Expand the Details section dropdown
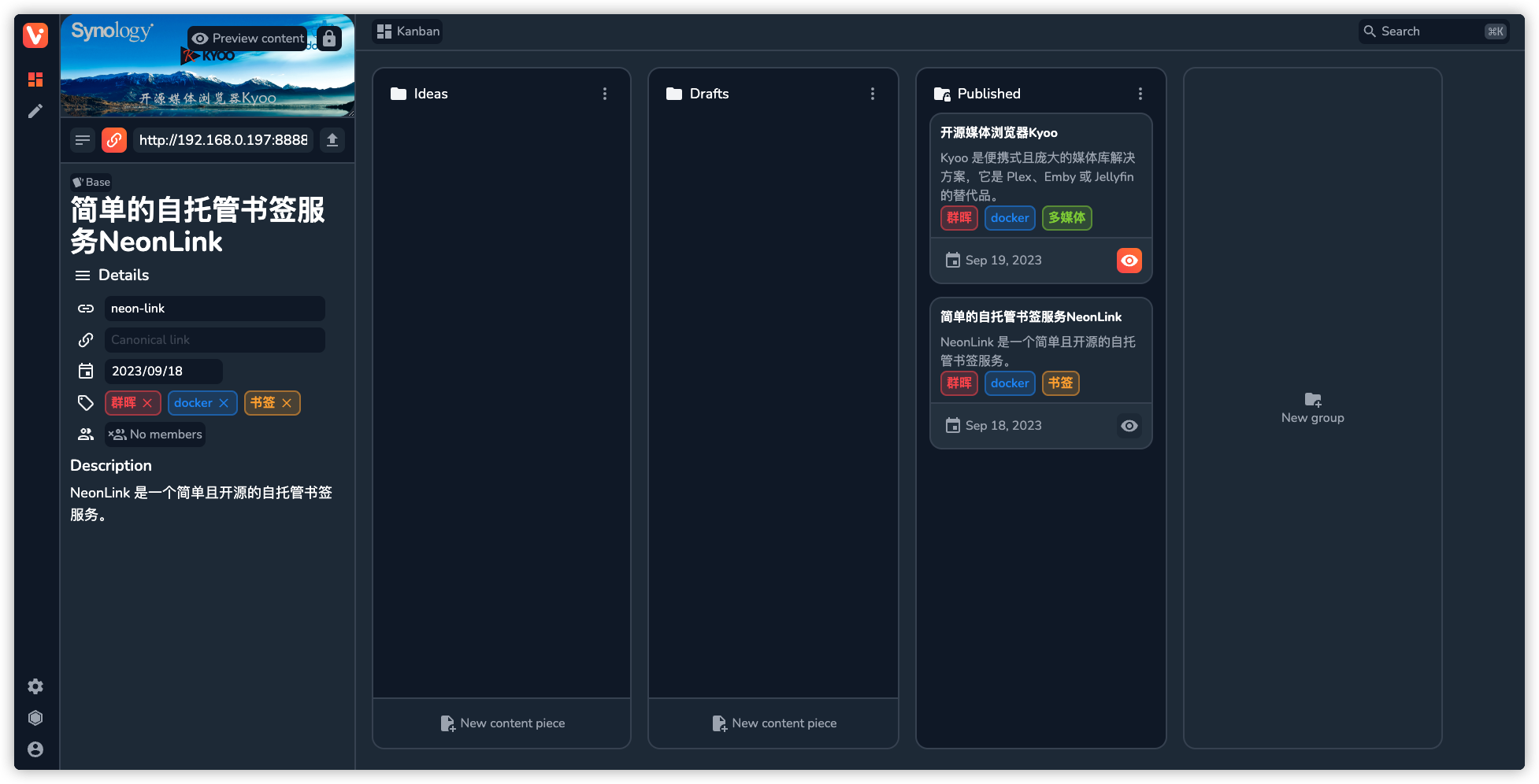The image size is (1539, 784). click(x=113, y=275)
